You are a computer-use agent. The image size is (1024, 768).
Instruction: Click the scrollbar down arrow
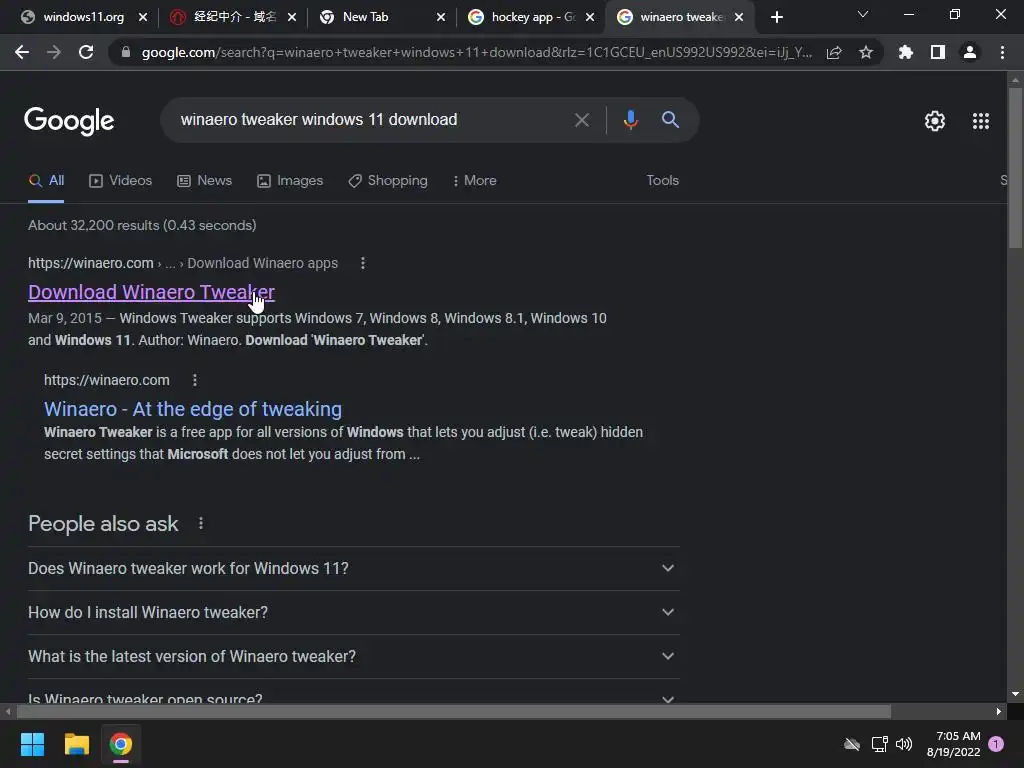[x=1015, y=694]
